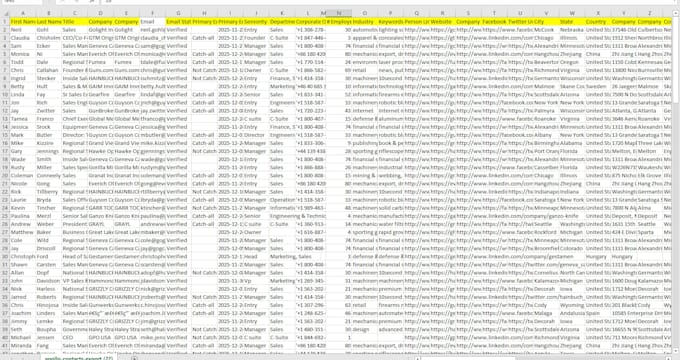
Task: Select column X header
Action: (x=598, y=13)
